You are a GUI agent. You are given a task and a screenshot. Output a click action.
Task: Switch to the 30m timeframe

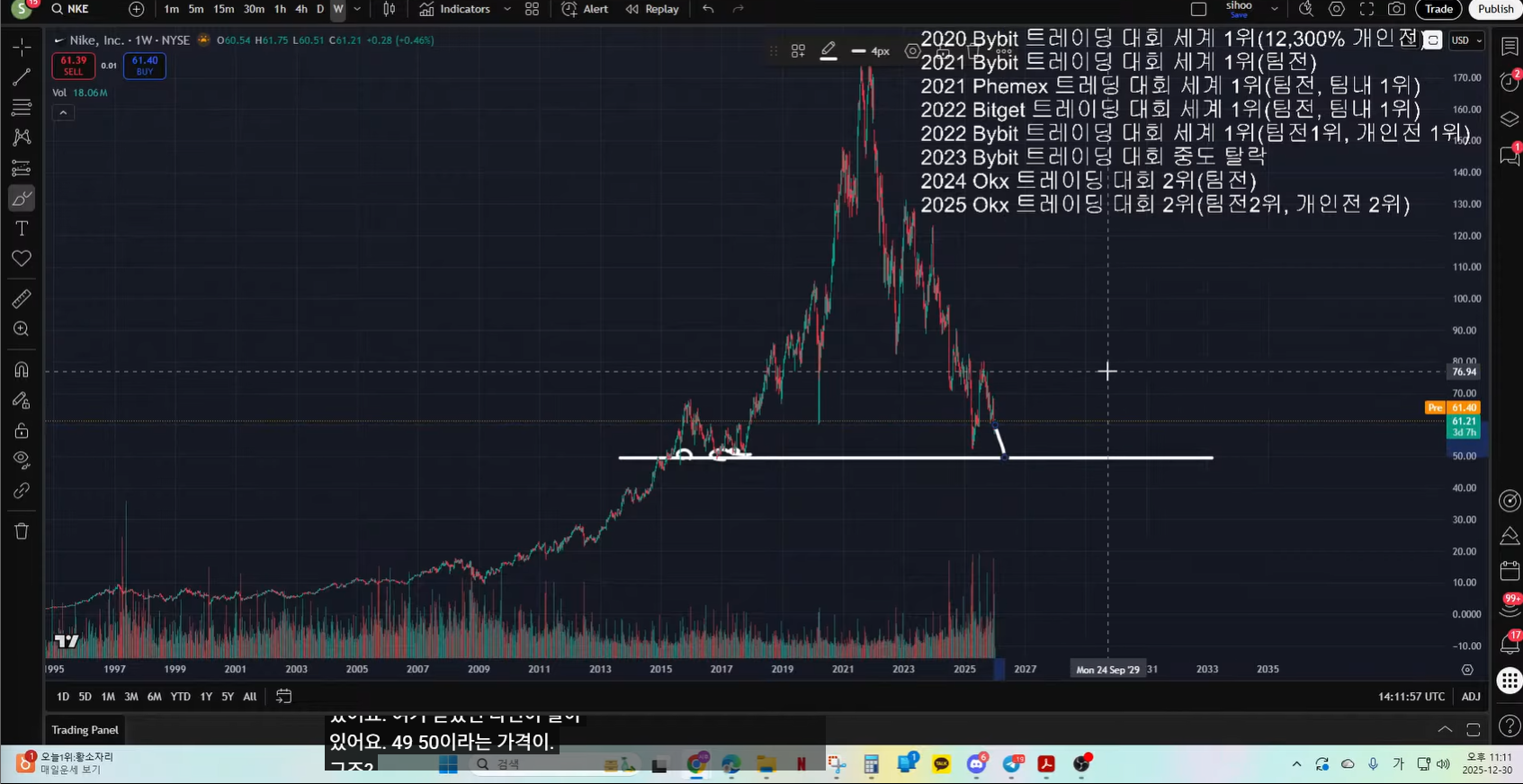(x=255, y=9)
